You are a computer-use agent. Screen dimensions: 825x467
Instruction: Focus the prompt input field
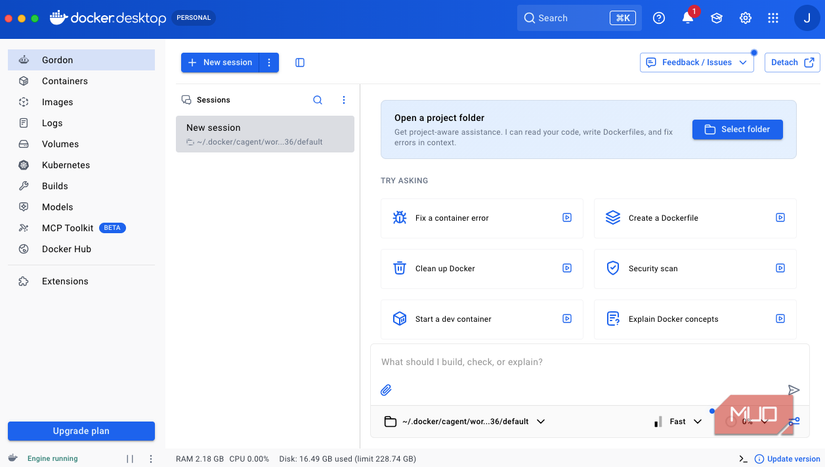(589, 362)
